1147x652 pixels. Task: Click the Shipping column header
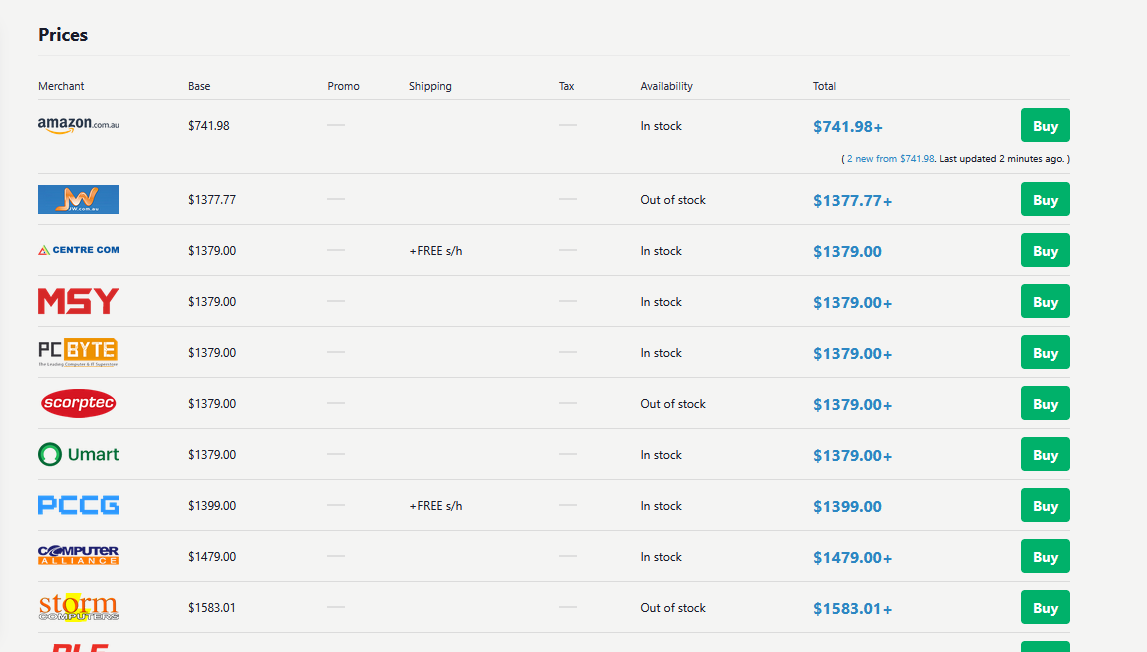tap(430, 86)
